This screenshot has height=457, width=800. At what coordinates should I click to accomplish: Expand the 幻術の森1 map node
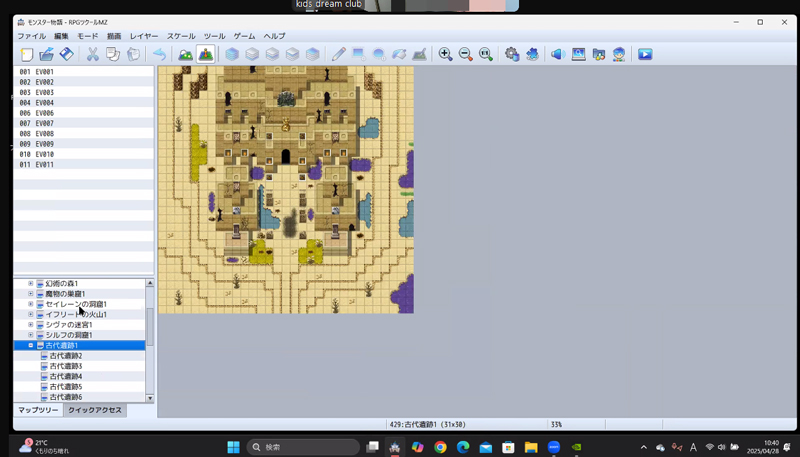pyautogui.click(x=31, y=283)
